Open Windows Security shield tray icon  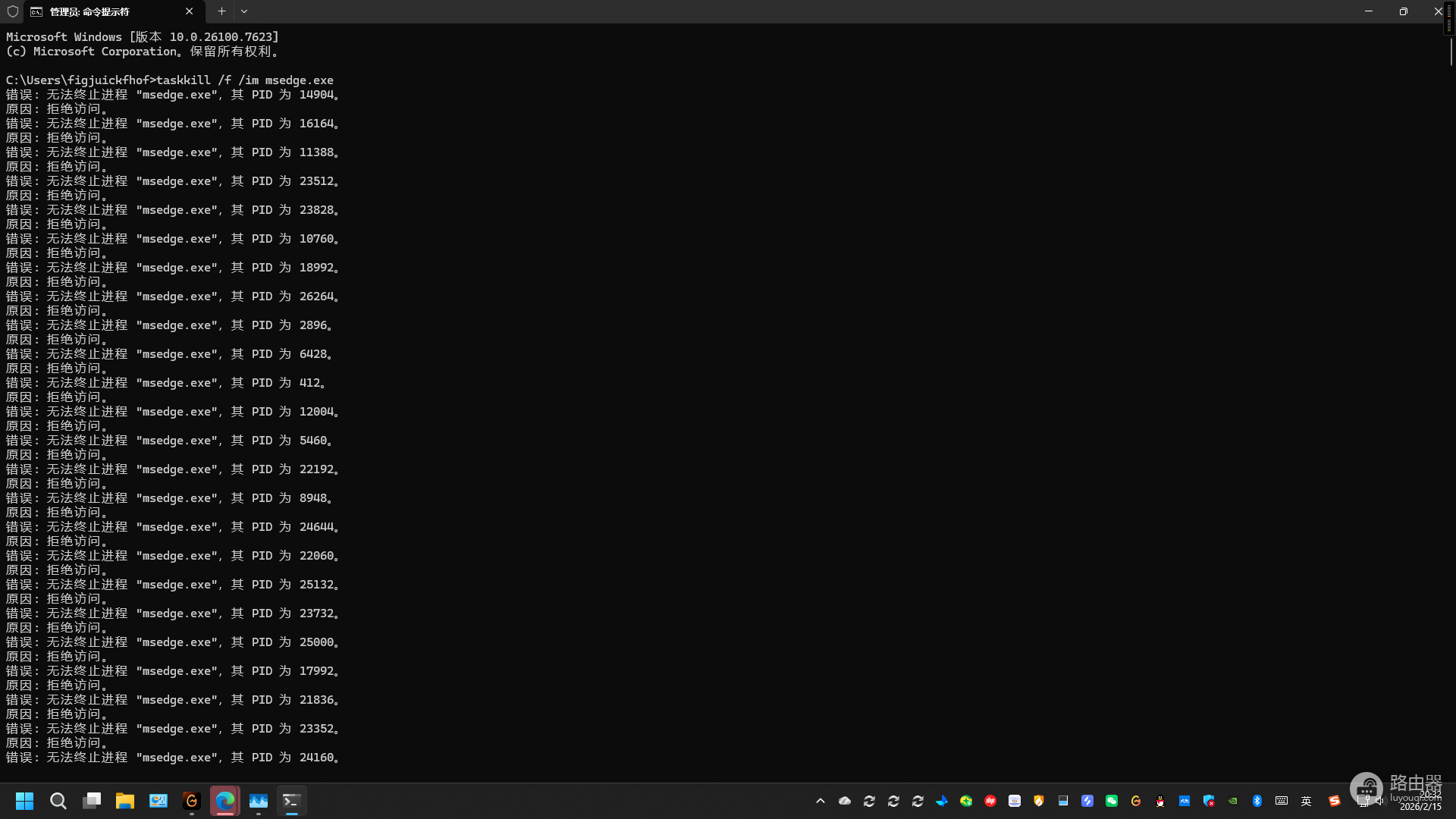[1209, 801]
